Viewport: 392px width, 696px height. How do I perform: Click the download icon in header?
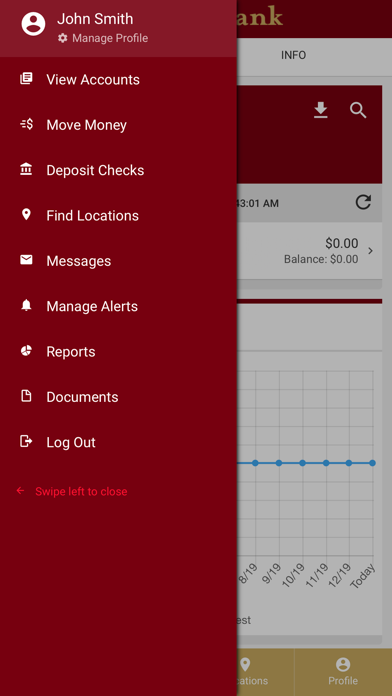click(321, 110)
